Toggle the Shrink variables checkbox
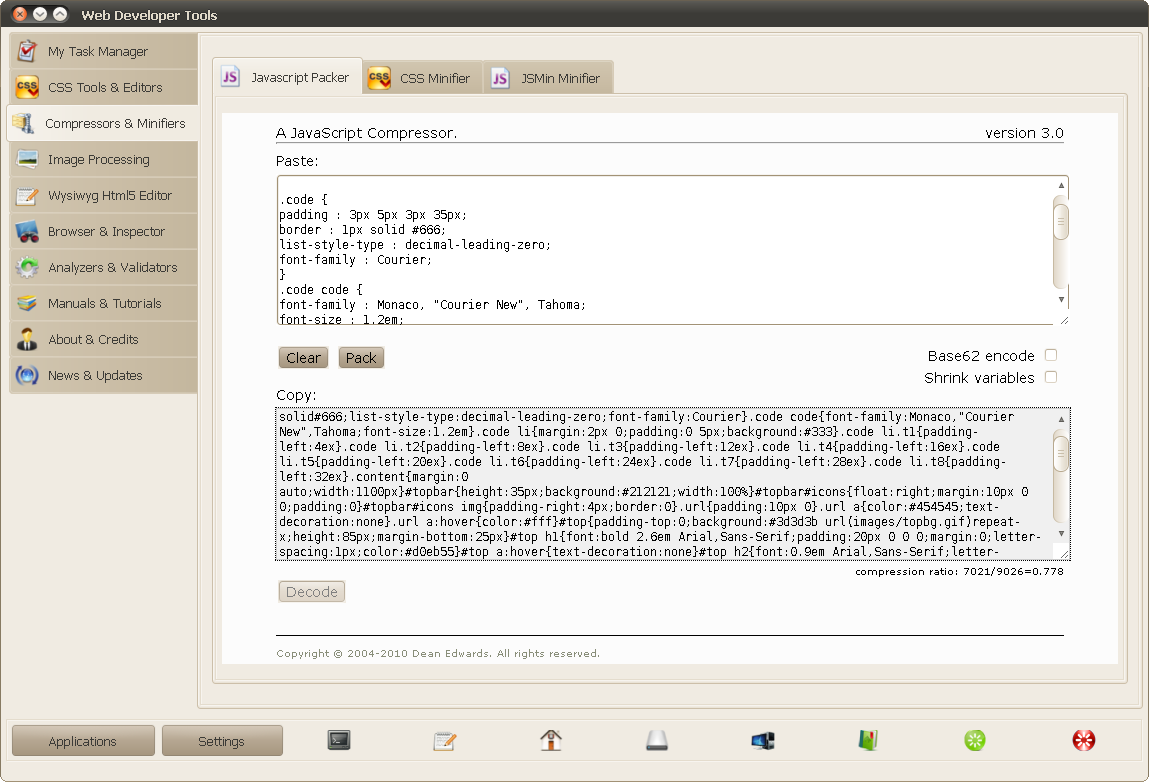 point(1051,377)
